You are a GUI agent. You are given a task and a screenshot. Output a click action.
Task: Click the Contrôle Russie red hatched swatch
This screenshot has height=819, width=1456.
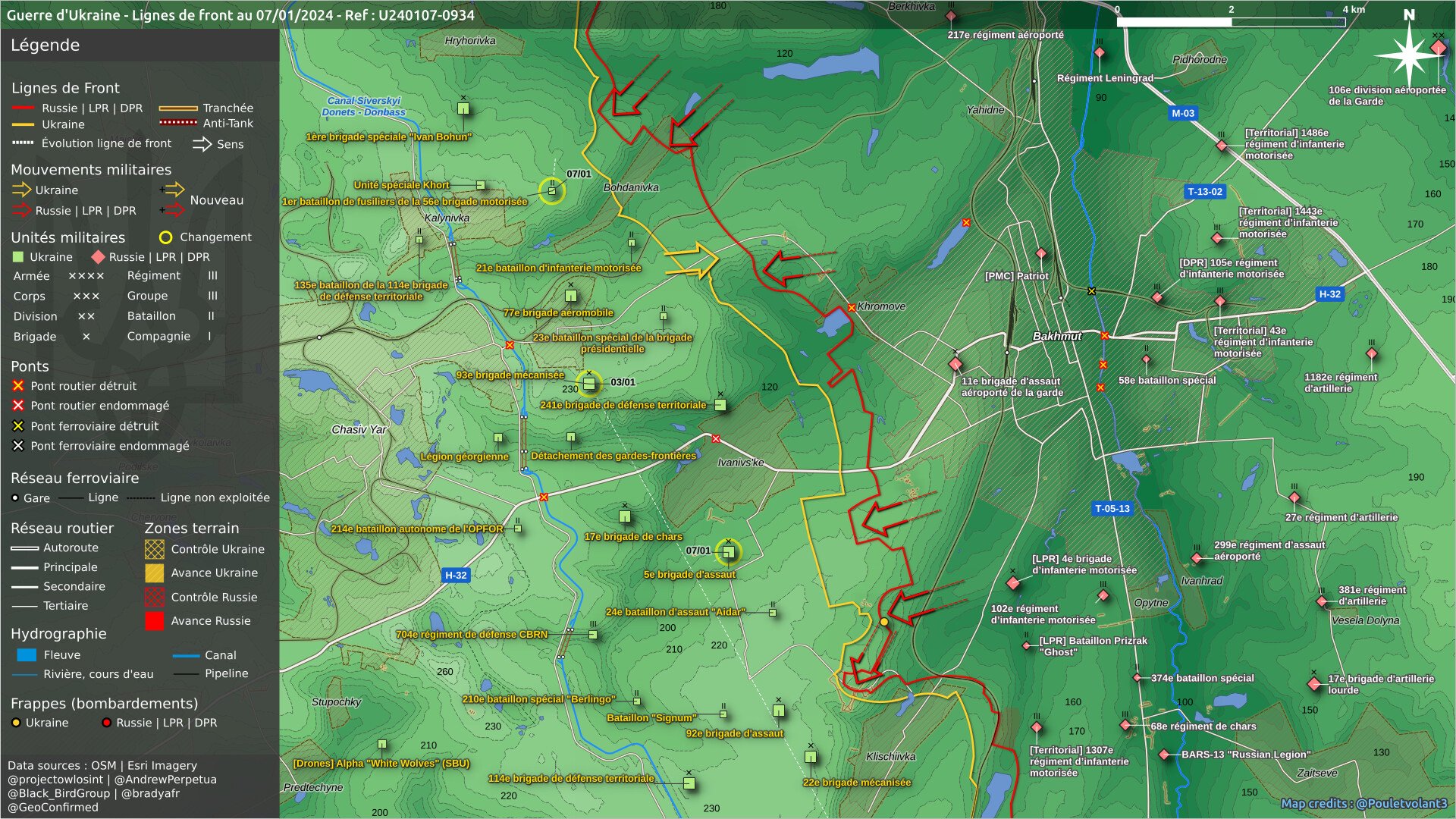(155, 597)
